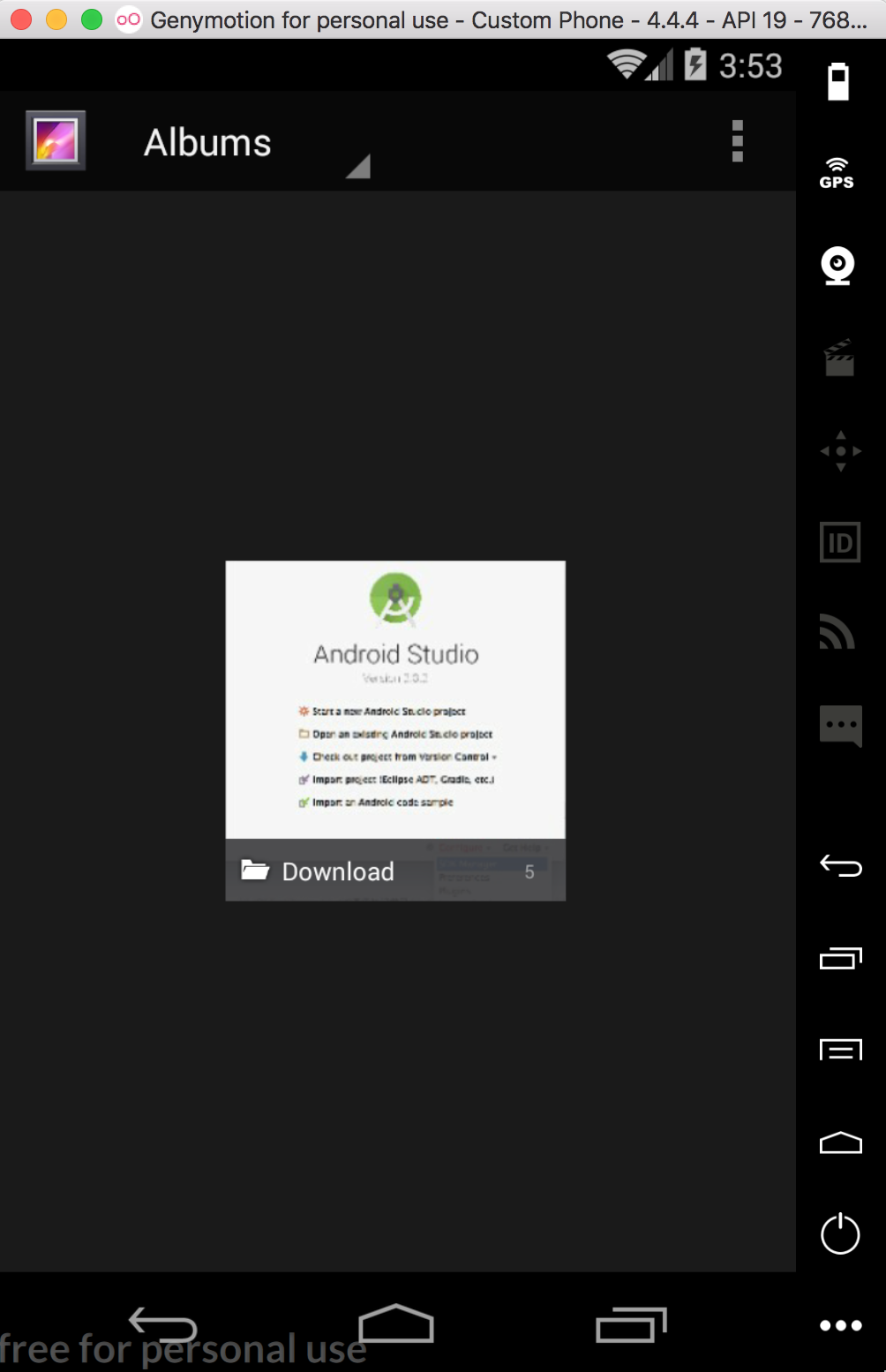Screen dimensions: 886x1372
Task: Click the battery charging status icon
Action: 695,64
